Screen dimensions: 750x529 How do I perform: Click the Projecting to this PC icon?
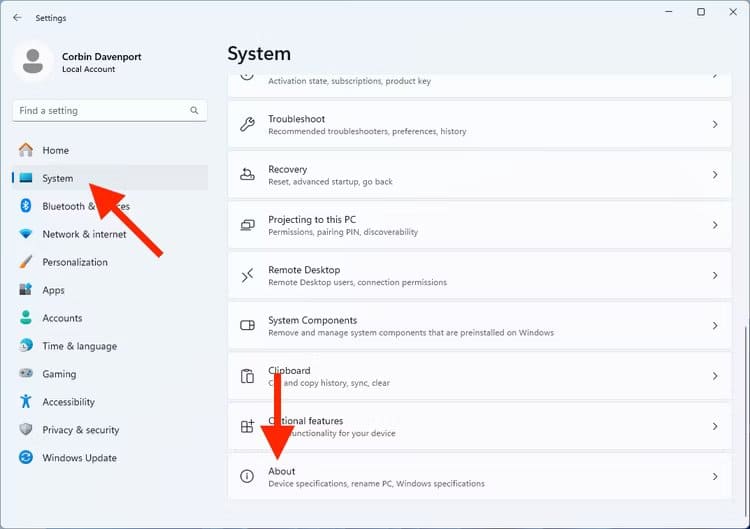[247, 225]
